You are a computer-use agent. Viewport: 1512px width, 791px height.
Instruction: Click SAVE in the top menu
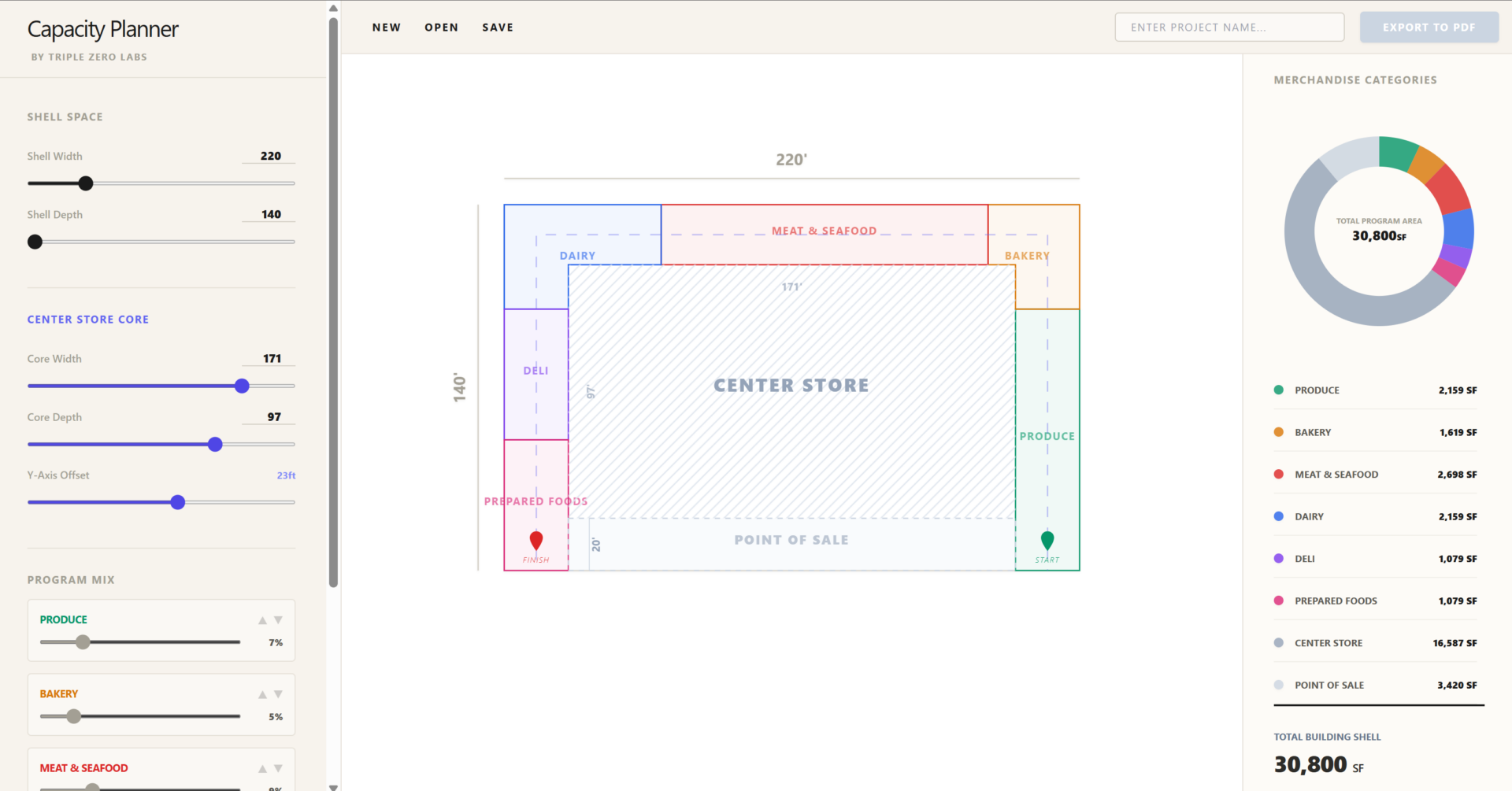click(498, 27)
